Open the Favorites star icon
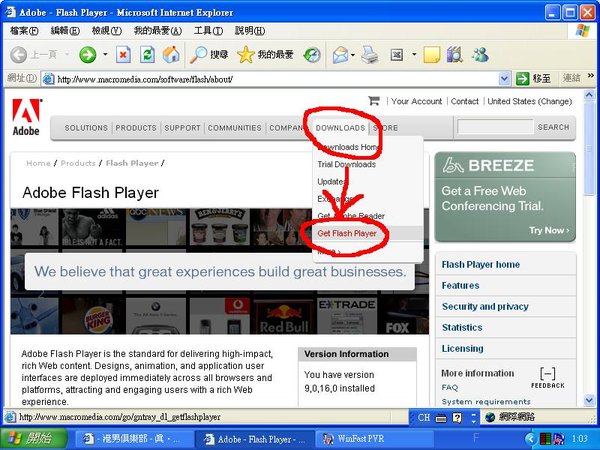The image size is (600, 450). 245,54
